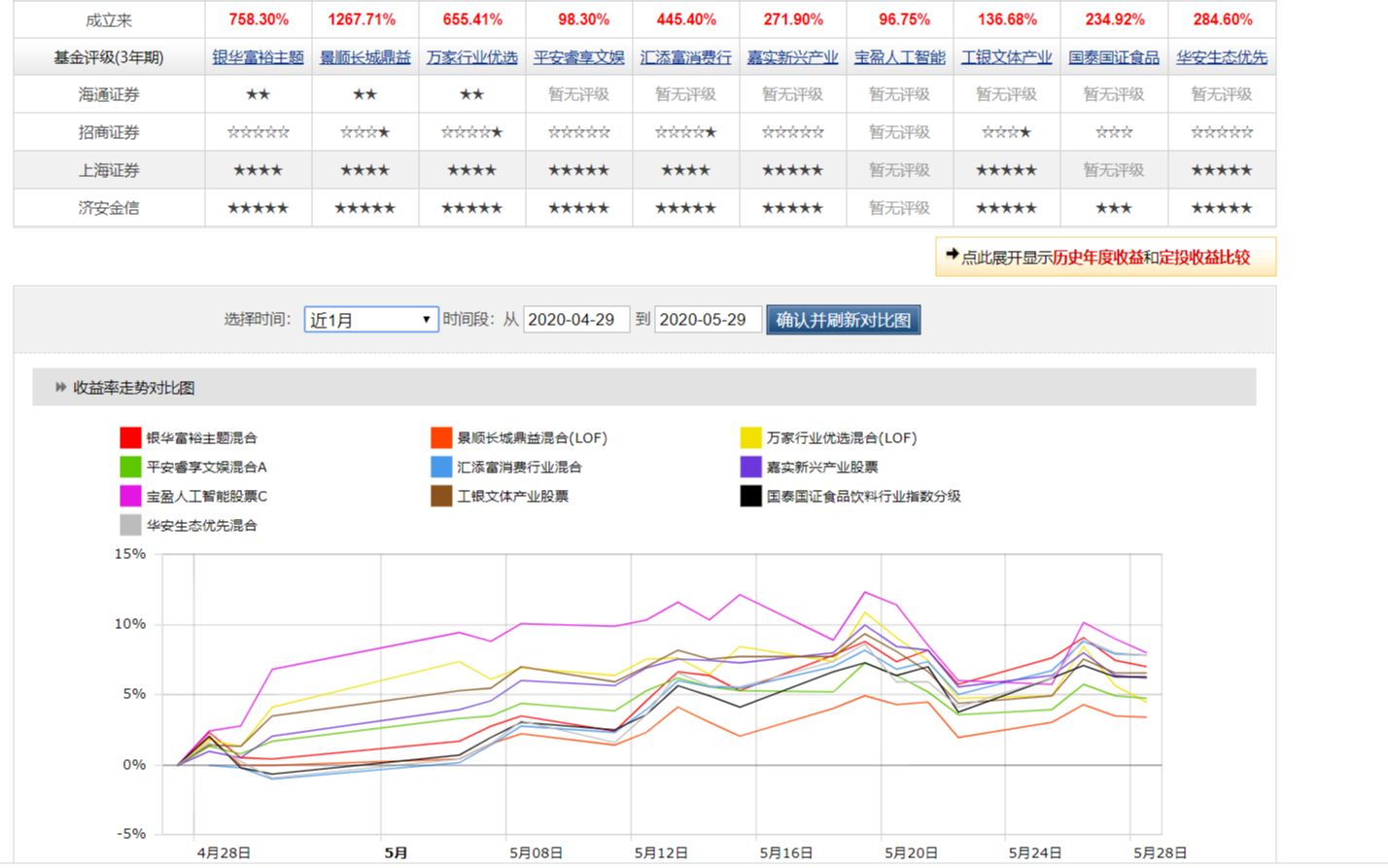Click 济安金信 three-star rating for 国泰国证食品

pyautogui.click(x=1114, y=208)
